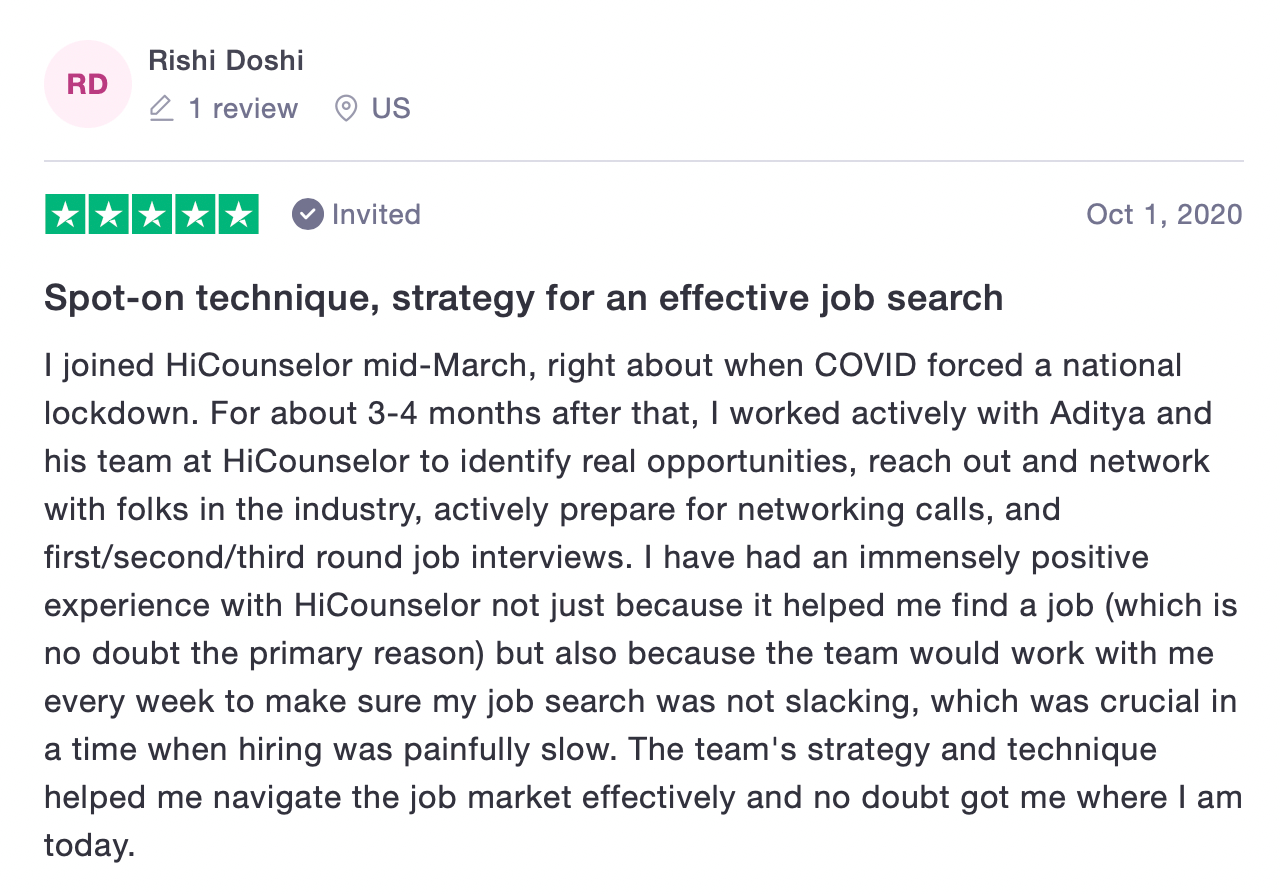Click the location pin icon
This screenshot has width=1280, height=894.
346,108
